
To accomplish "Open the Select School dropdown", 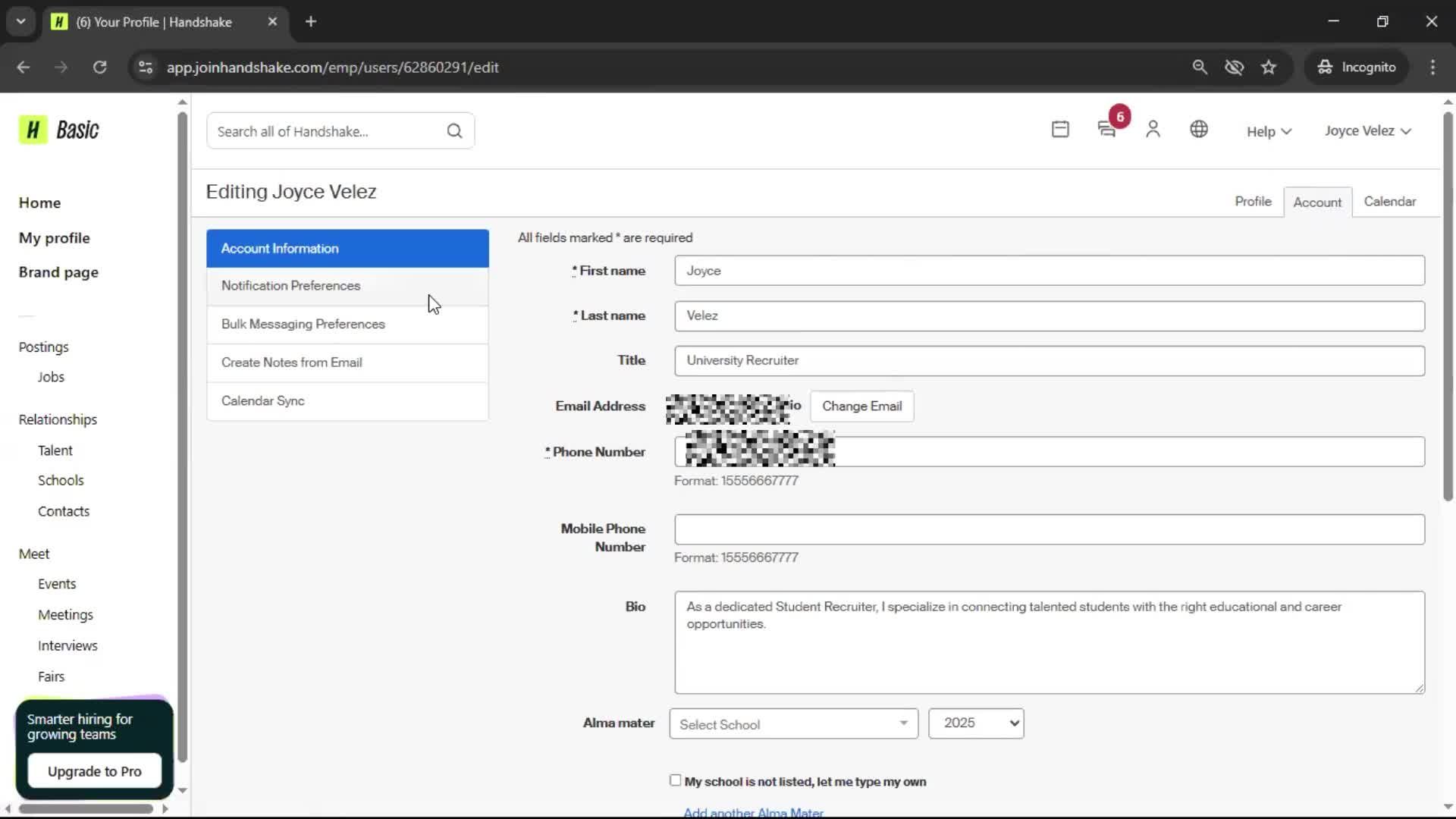I will pyautogui.click(x=793, y=723).
